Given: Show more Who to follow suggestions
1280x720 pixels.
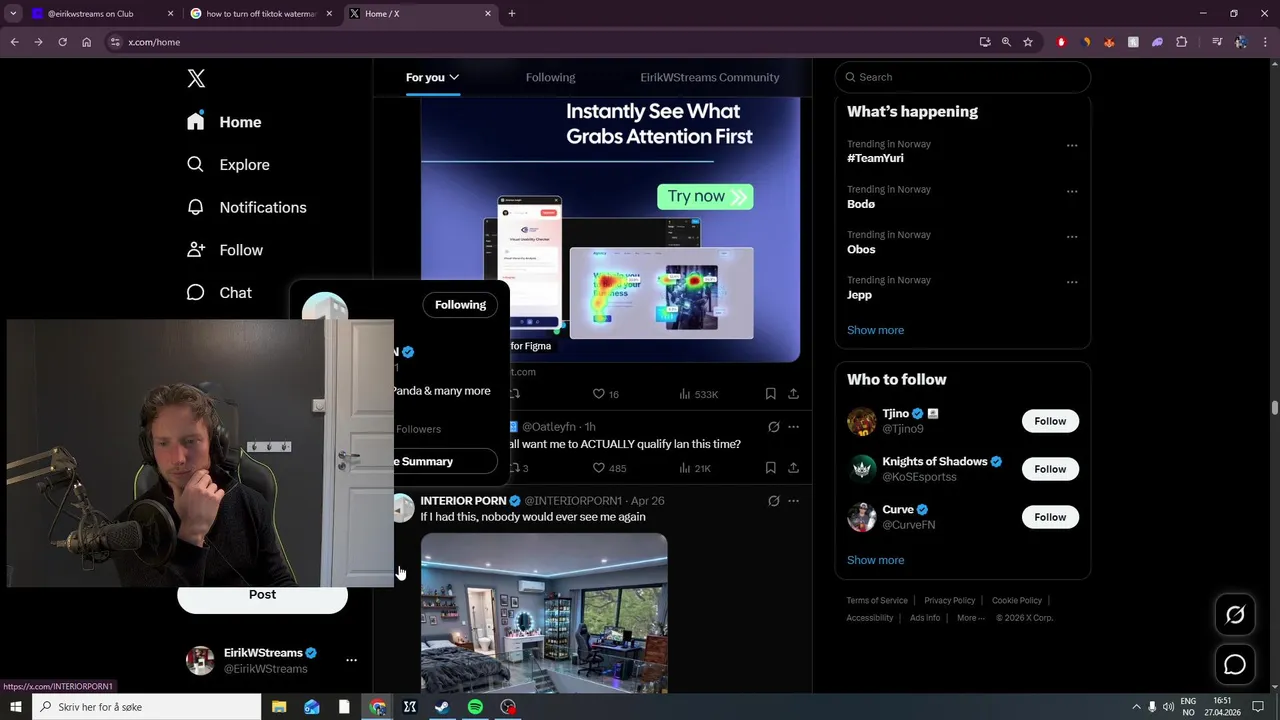Looking at the screenshot, I should (x=875, y=560).
